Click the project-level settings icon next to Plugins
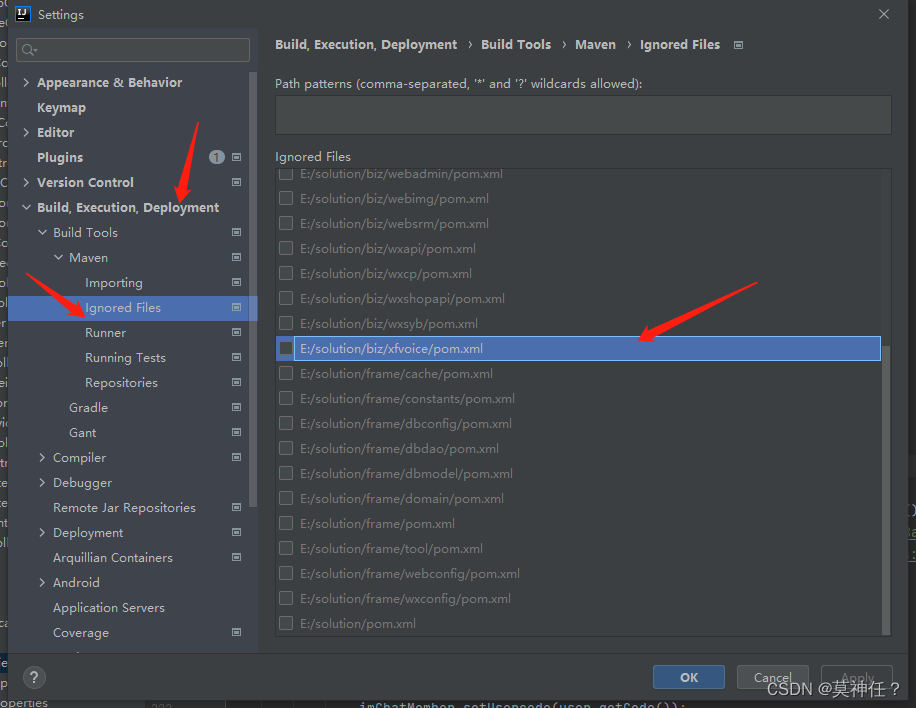916x708 pixels. [237, 157]
